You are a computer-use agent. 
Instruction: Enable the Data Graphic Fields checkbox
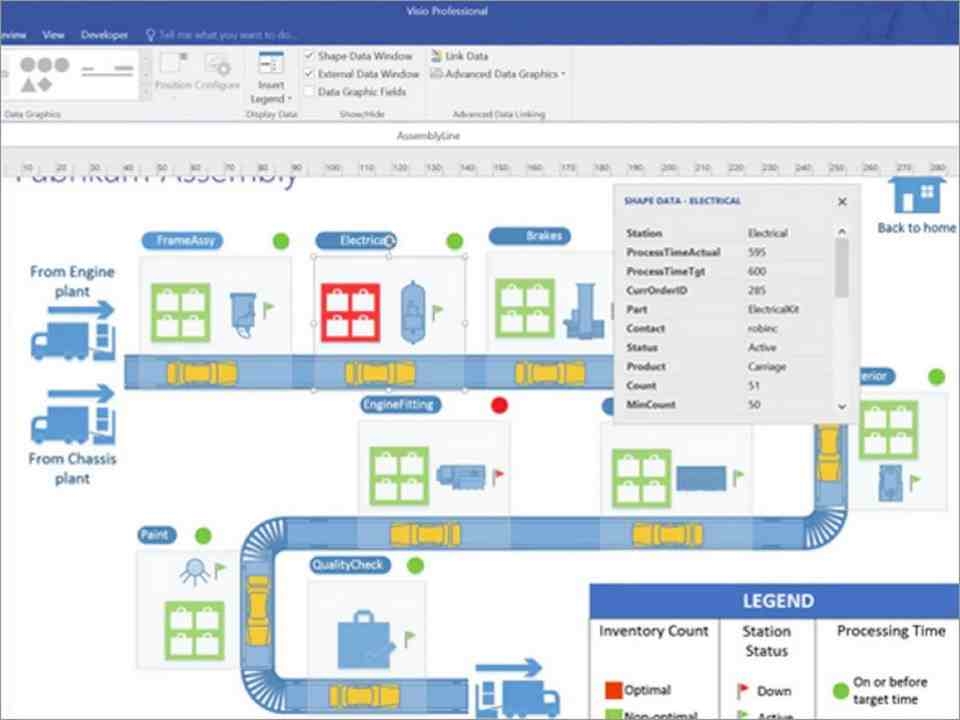point(309,92)
